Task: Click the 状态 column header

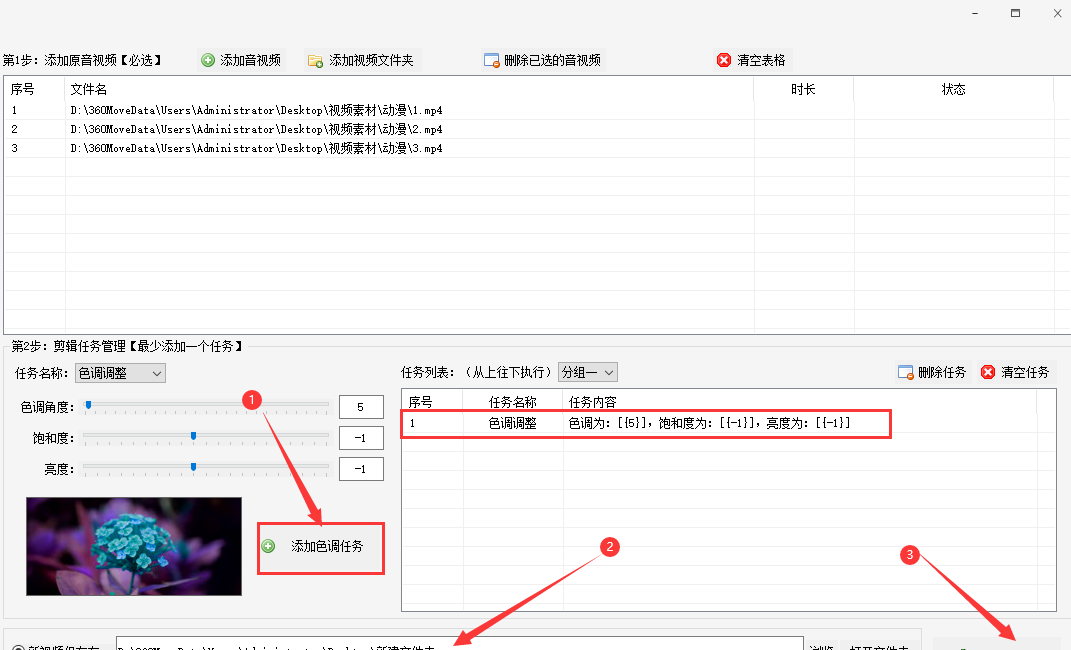Action: pos(954,89)
